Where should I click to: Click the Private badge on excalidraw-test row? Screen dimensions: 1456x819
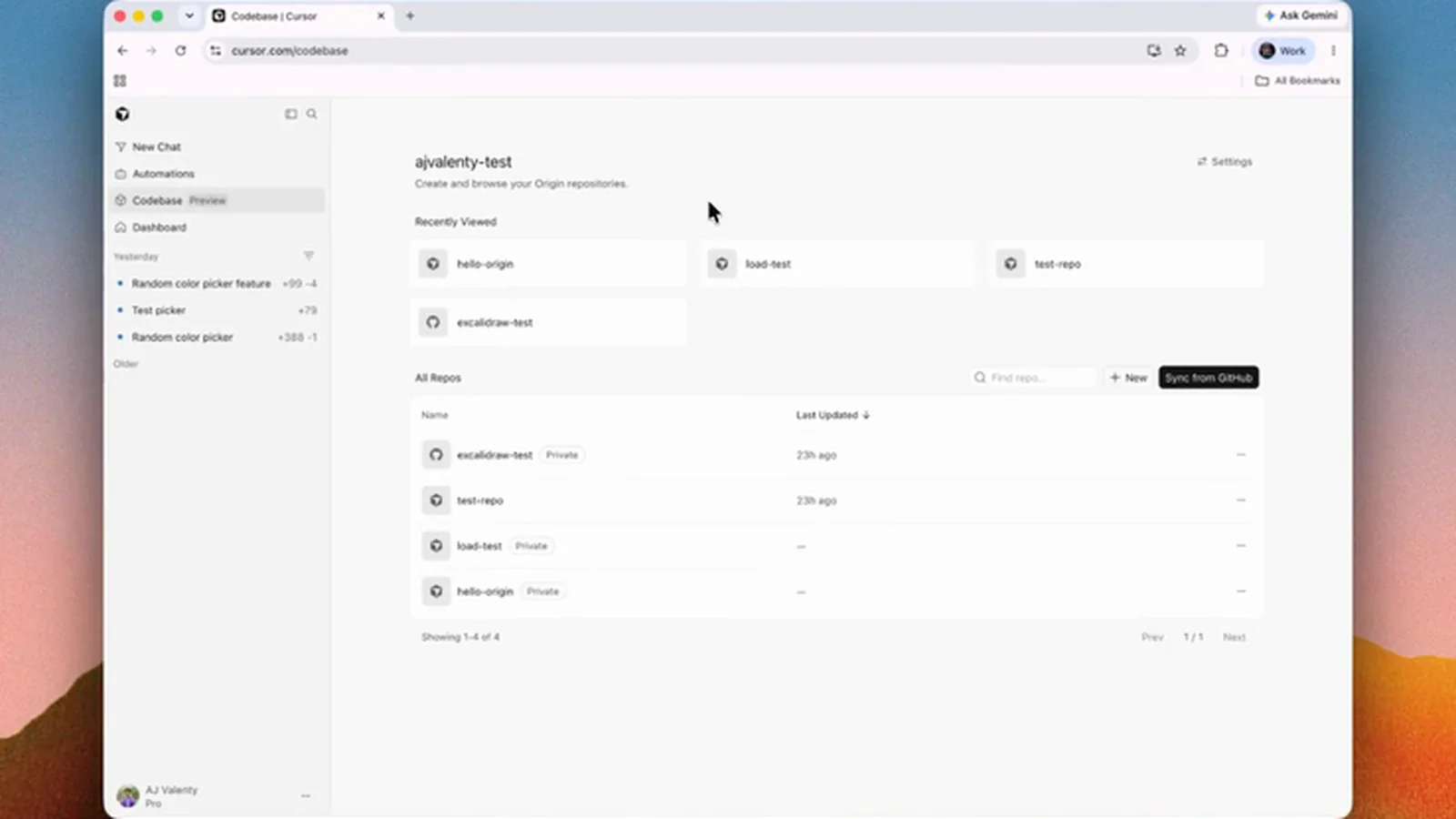[561, 455]
